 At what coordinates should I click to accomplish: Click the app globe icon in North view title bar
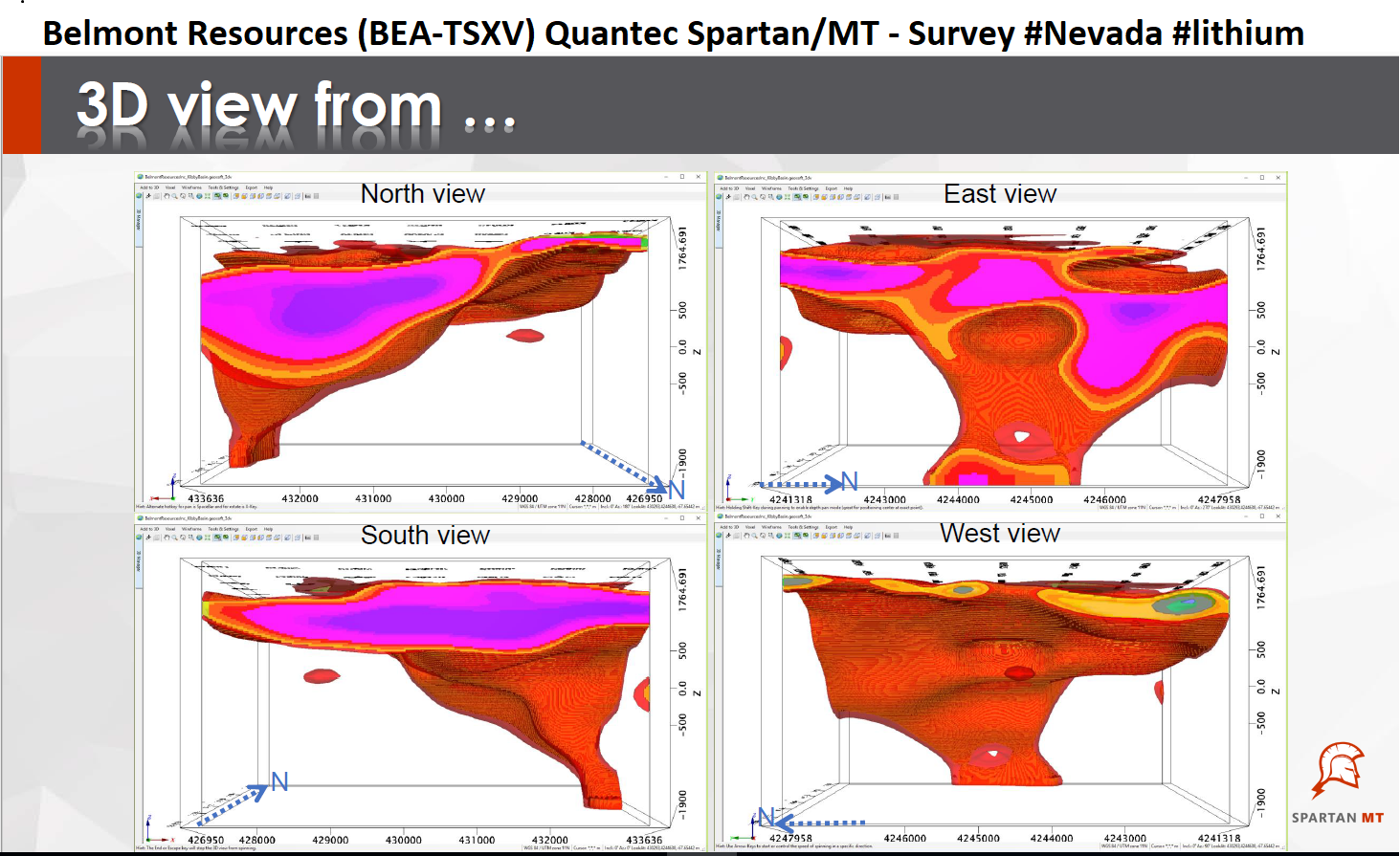(x=141, y=177)
